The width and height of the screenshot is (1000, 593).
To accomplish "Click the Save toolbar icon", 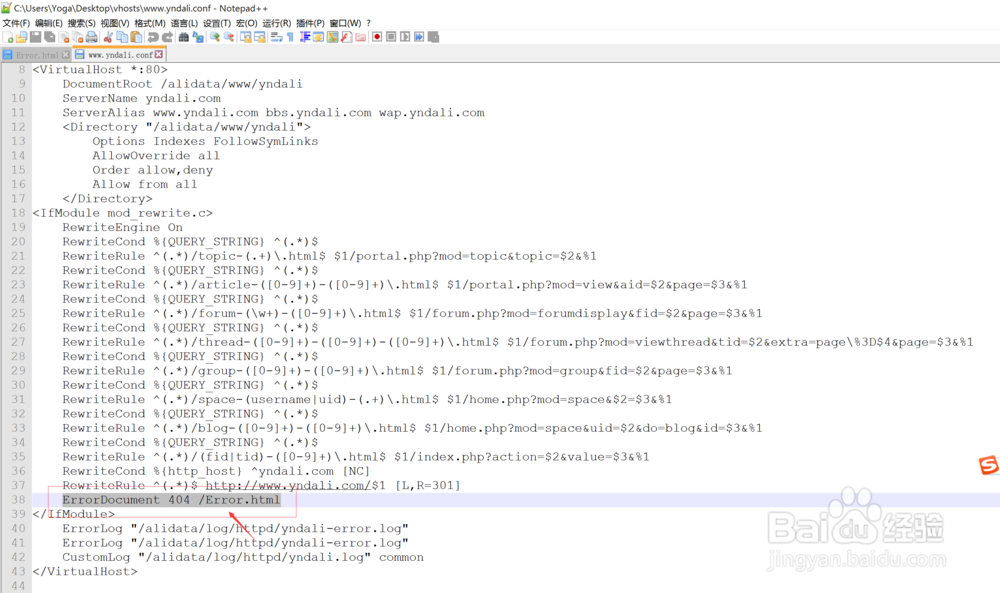I will coord(36,37).
